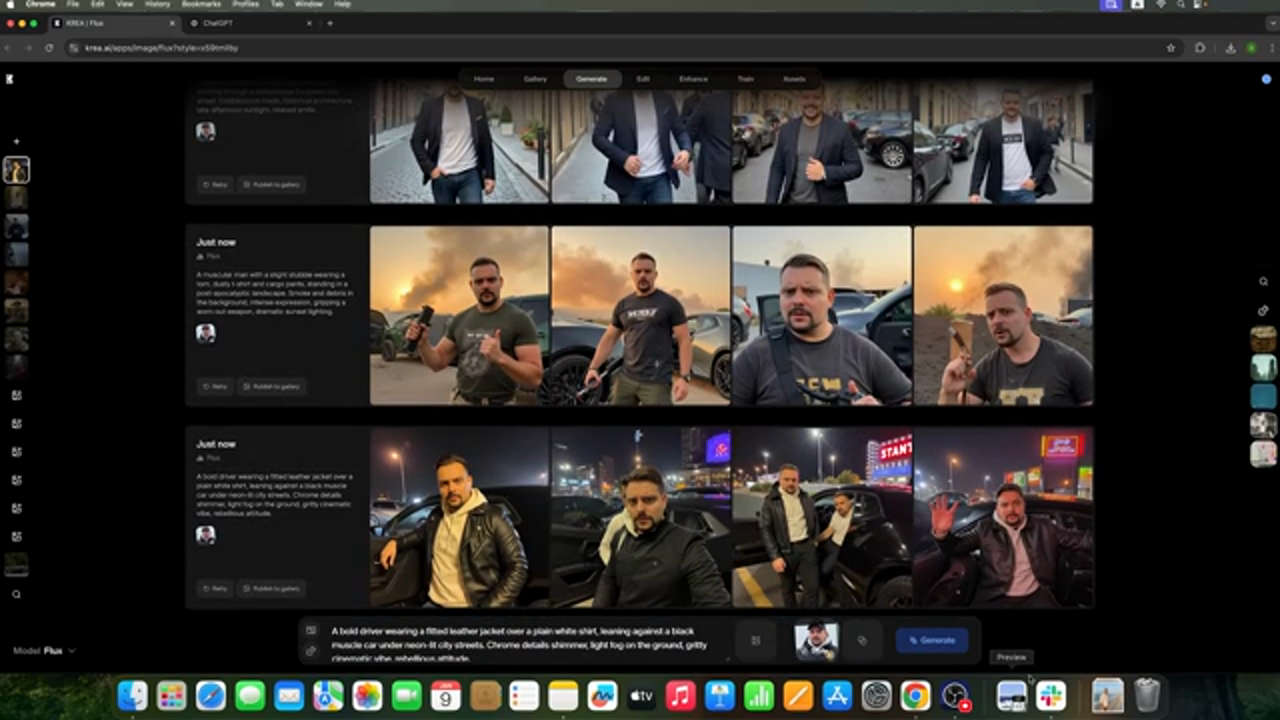
Task: Click the link icon on right sidebar
Action: point(1264,310)
